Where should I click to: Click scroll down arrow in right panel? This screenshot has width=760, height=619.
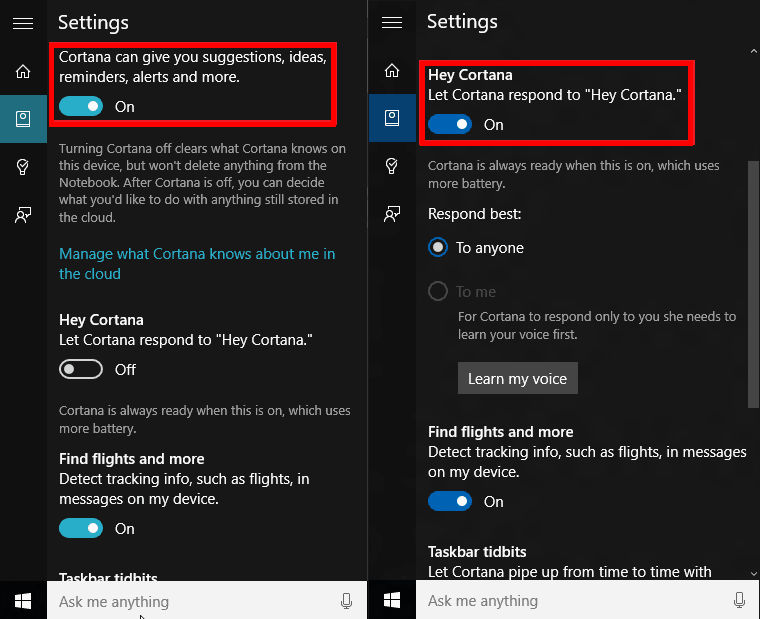coord(754,573)
